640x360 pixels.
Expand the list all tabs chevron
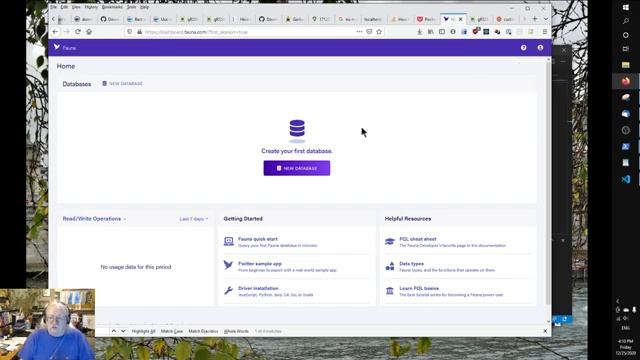tap(546, 19)
